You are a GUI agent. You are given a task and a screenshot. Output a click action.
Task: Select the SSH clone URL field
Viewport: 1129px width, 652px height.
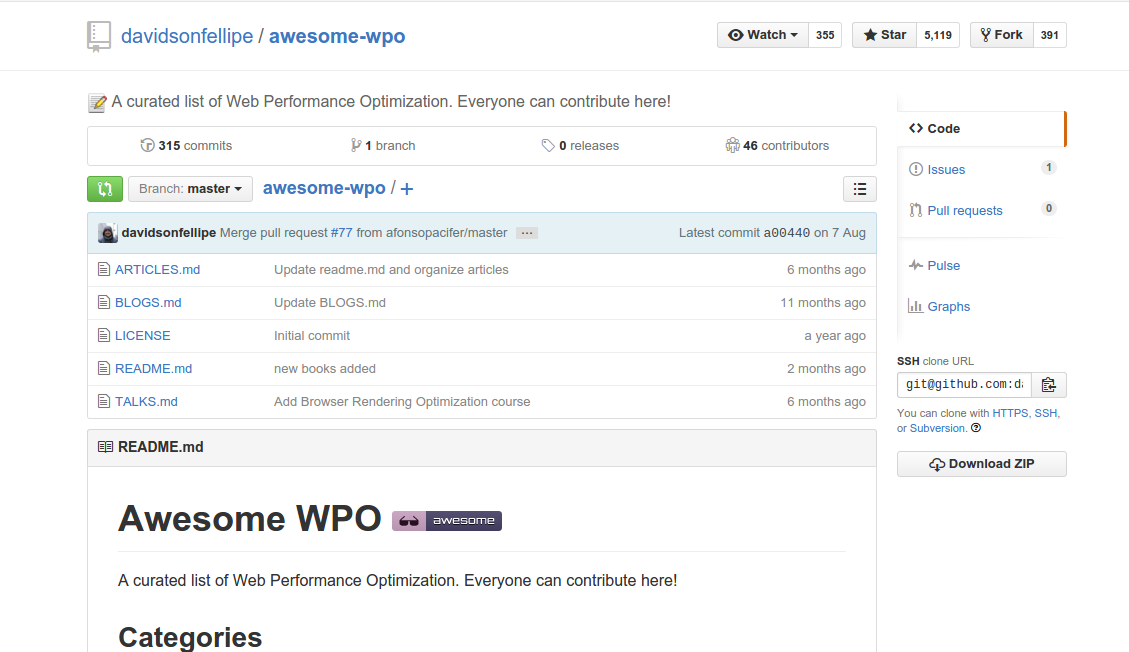[964, 384]
